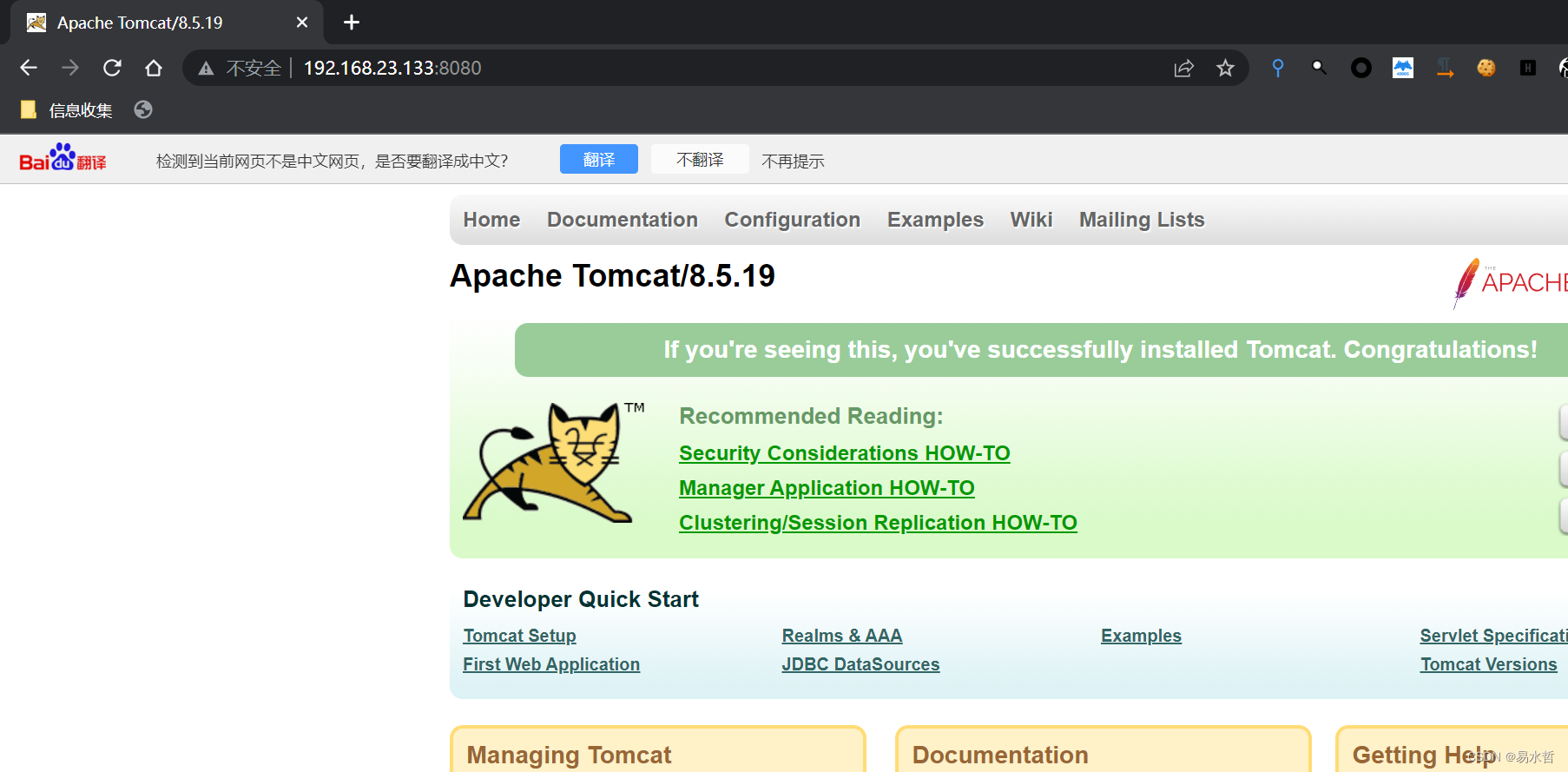Open Security Considerations HOW-TO link
This screenshot has width=1568, height=772.
coord(845,453)
